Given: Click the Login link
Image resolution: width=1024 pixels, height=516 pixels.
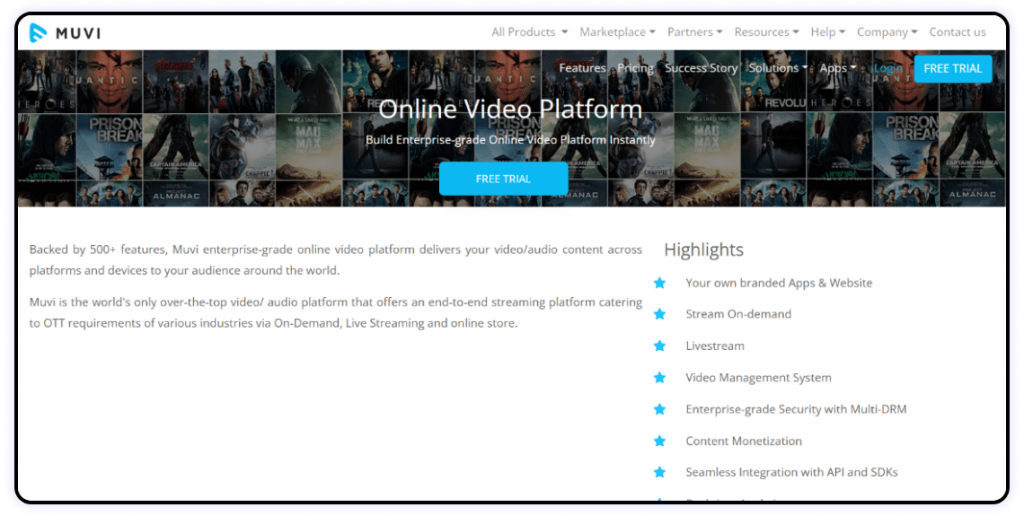Looking at the screenshot, I should pyautogui.click(x=888, y=68).
